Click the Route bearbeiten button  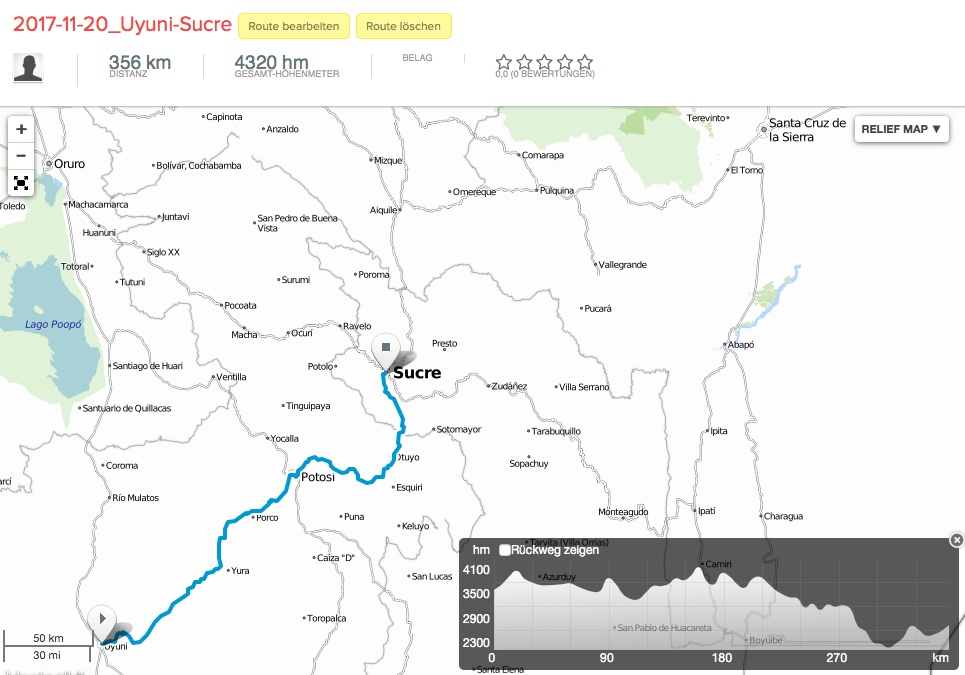(x=294, y=26)
